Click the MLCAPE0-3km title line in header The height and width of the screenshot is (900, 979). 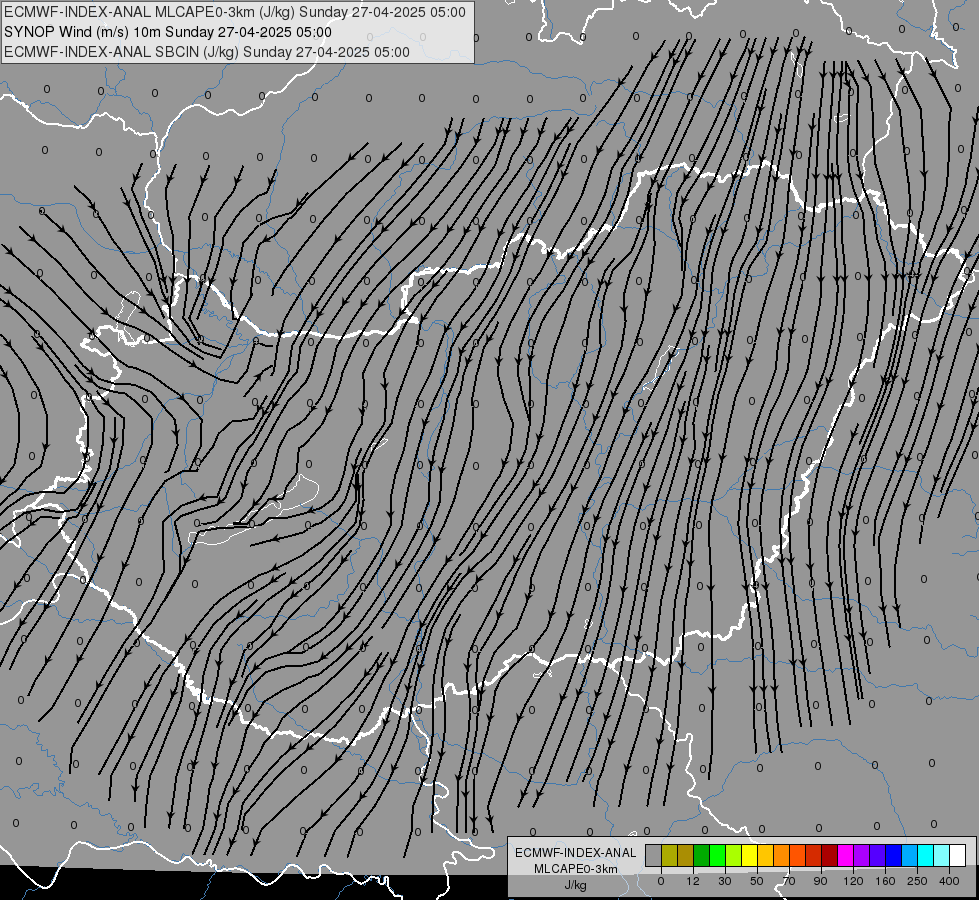tap(235, 12)
